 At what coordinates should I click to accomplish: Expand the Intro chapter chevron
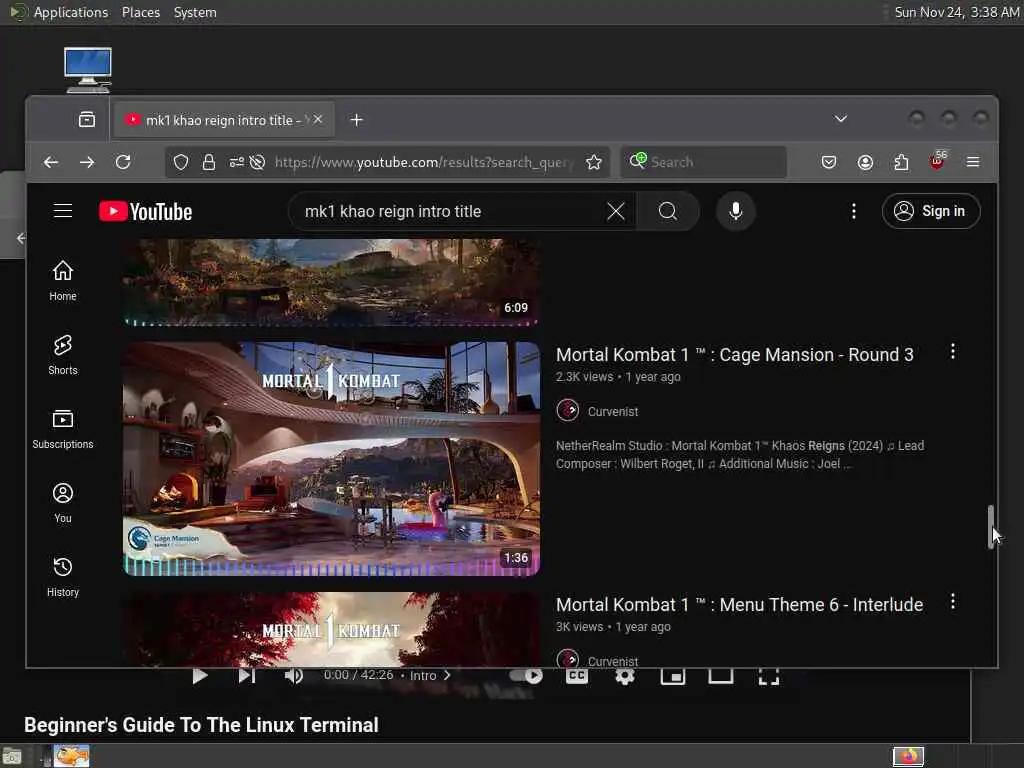pyautogui.click(x=447, y=675)
